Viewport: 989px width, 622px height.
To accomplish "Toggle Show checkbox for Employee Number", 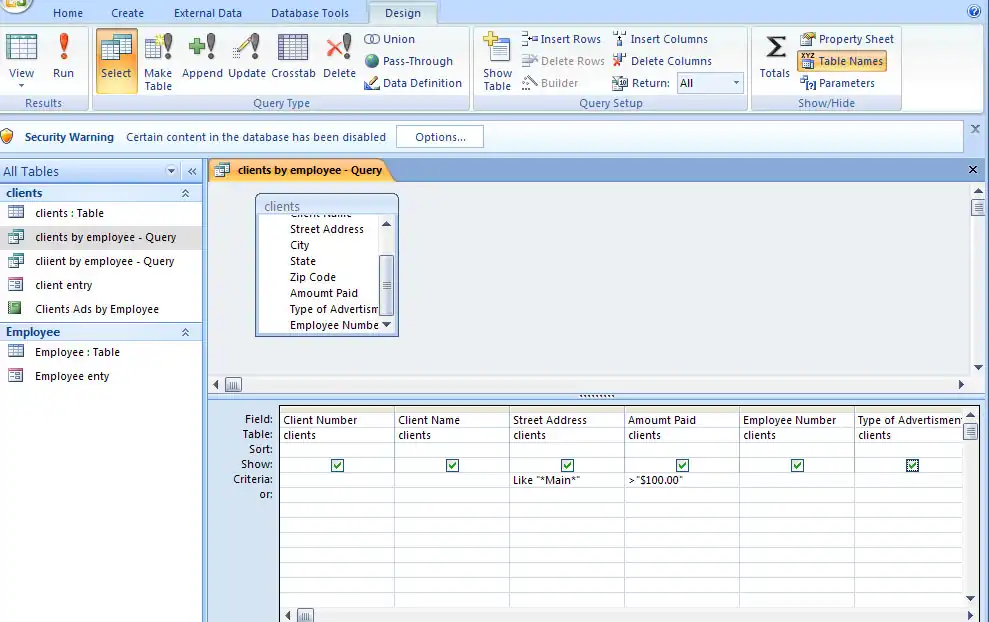I will click(x=797, y=465).
